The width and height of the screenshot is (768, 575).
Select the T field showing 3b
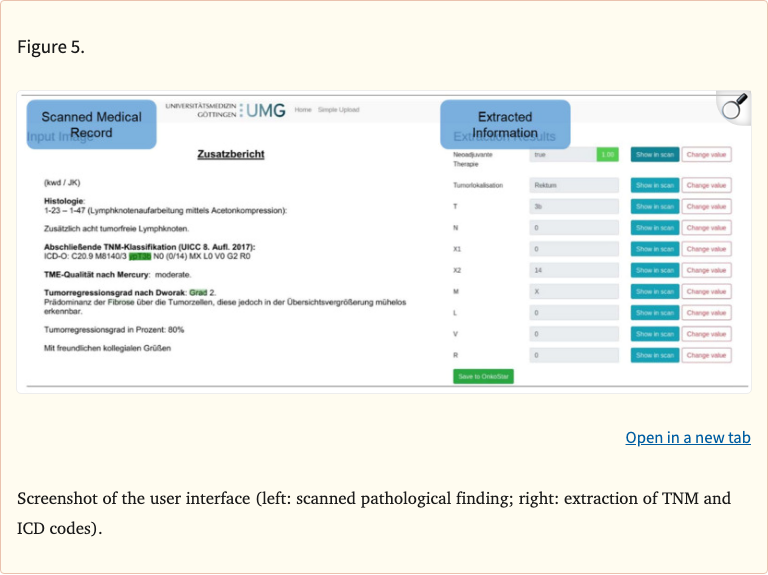(x=574, y=206)
